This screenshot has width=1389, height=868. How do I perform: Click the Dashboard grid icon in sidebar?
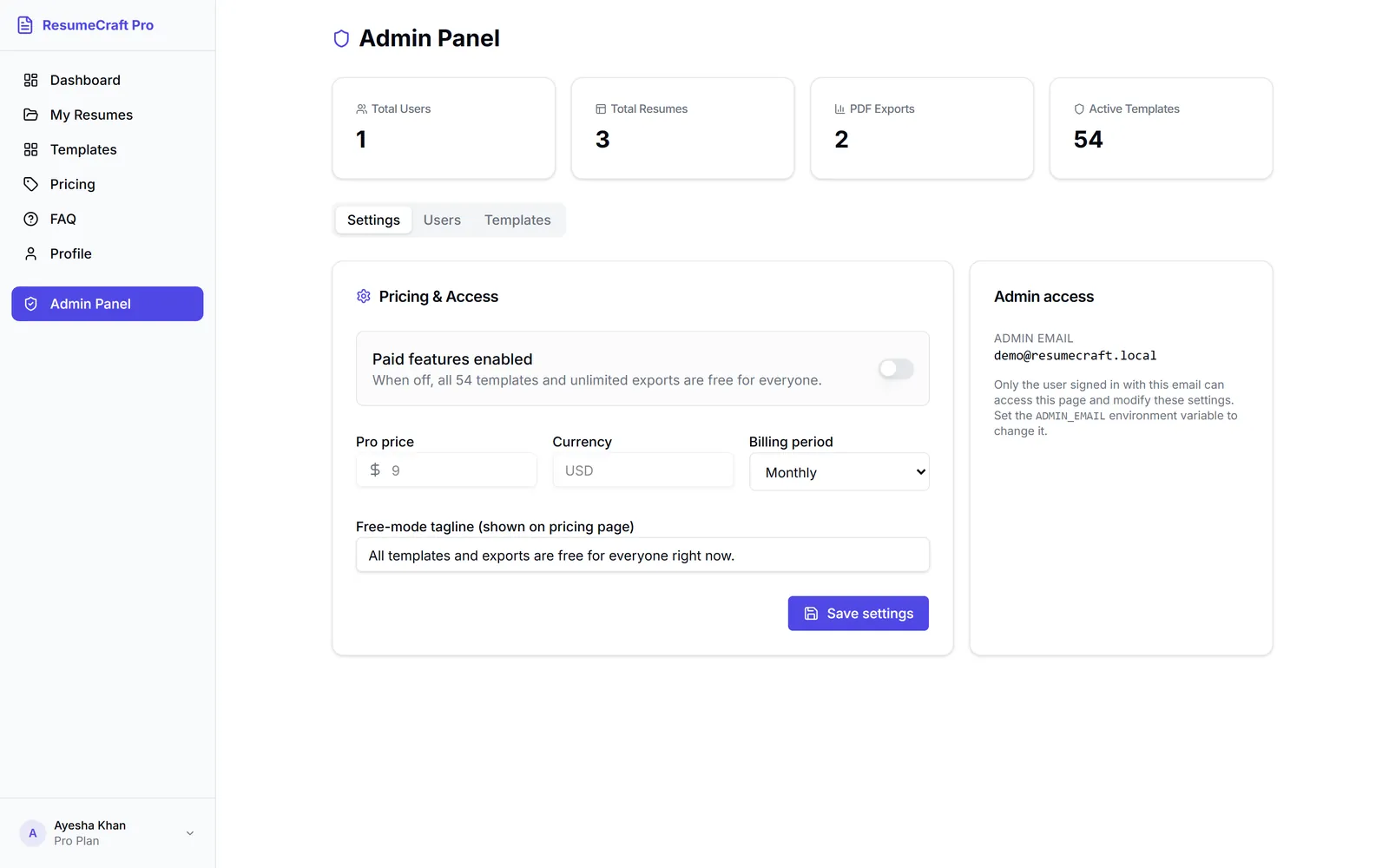(31, 80)
